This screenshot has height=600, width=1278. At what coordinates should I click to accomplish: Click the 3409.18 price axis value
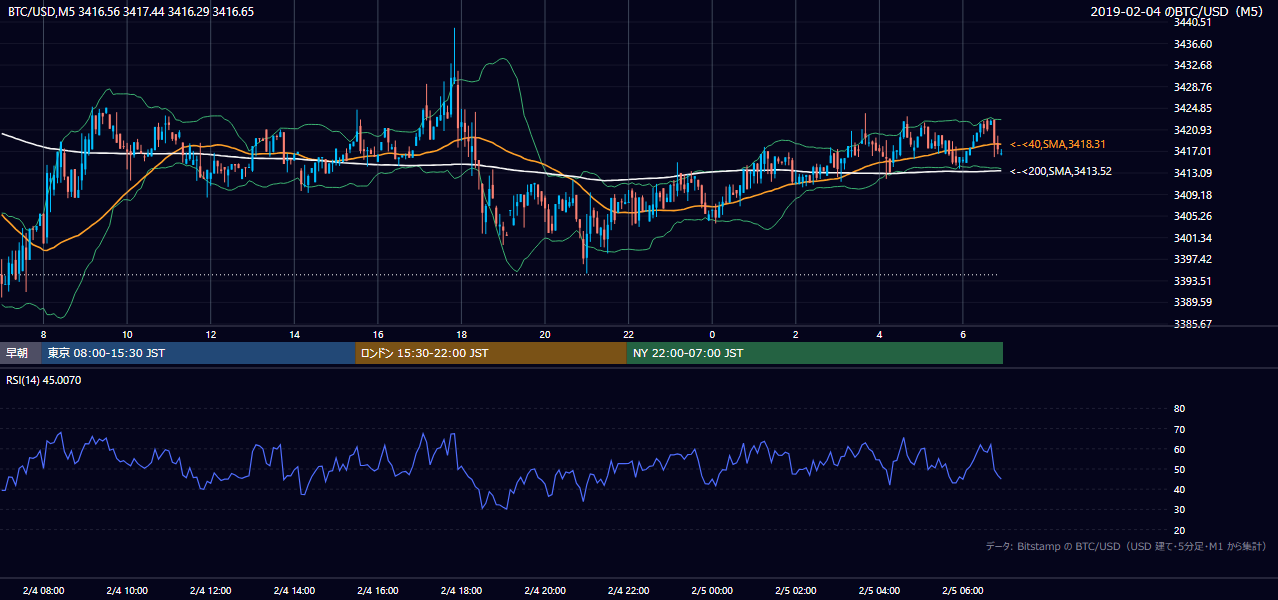[1192, 195]
